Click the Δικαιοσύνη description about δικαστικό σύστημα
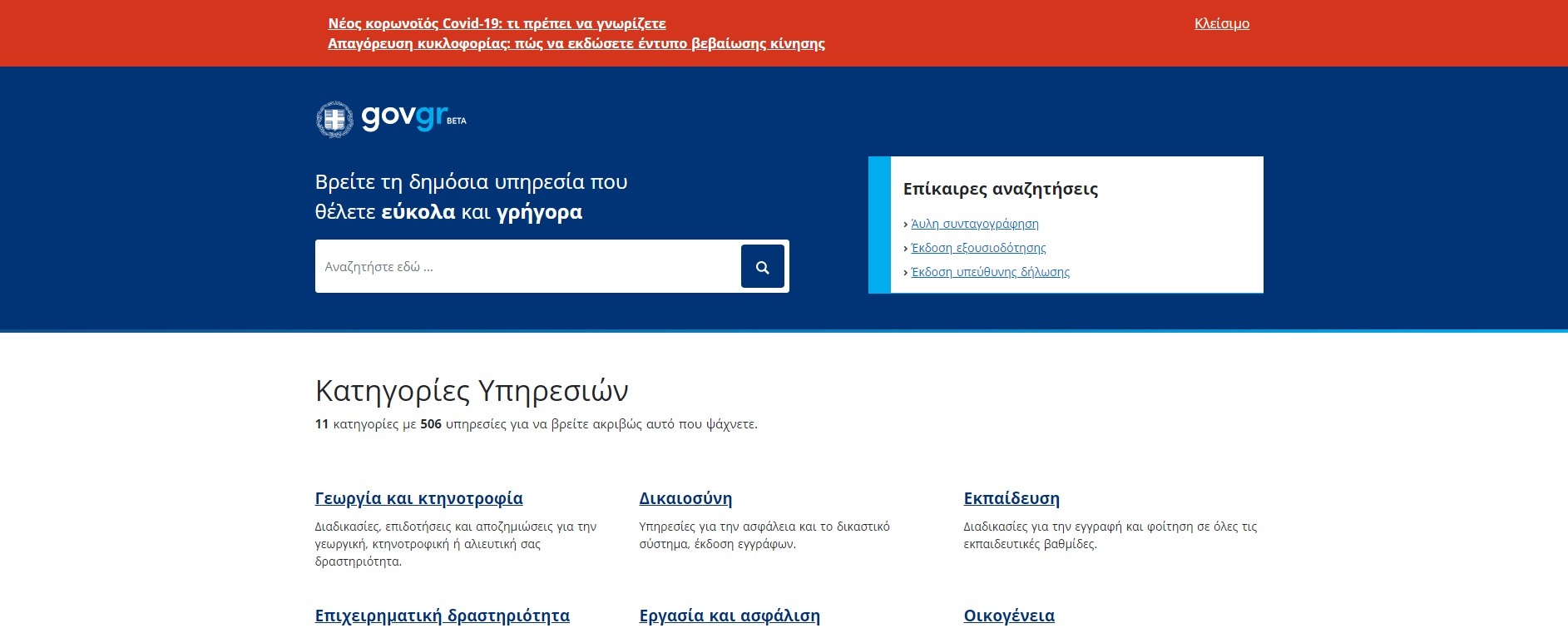The height and width of the screenshot is (633, 1568). (x=764, y=535)
